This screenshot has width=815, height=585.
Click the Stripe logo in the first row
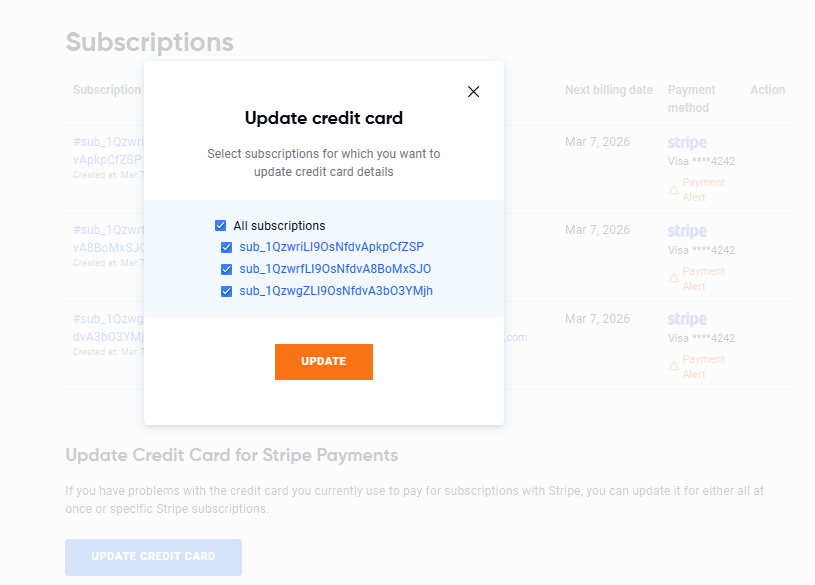pos(687,143)
